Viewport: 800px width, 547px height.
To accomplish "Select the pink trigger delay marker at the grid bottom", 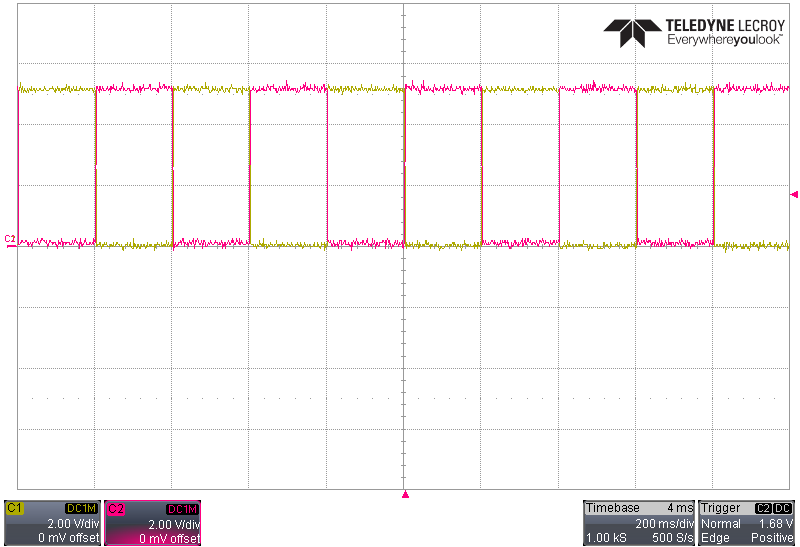I will click(x=405, y=494).
